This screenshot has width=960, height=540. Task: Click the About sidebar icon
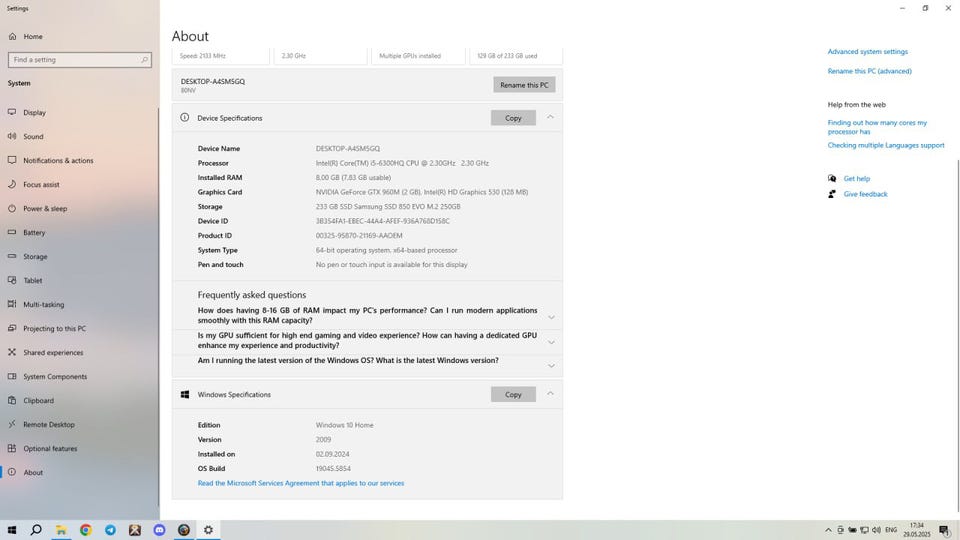pyautogui.click(x=12, y=472)
